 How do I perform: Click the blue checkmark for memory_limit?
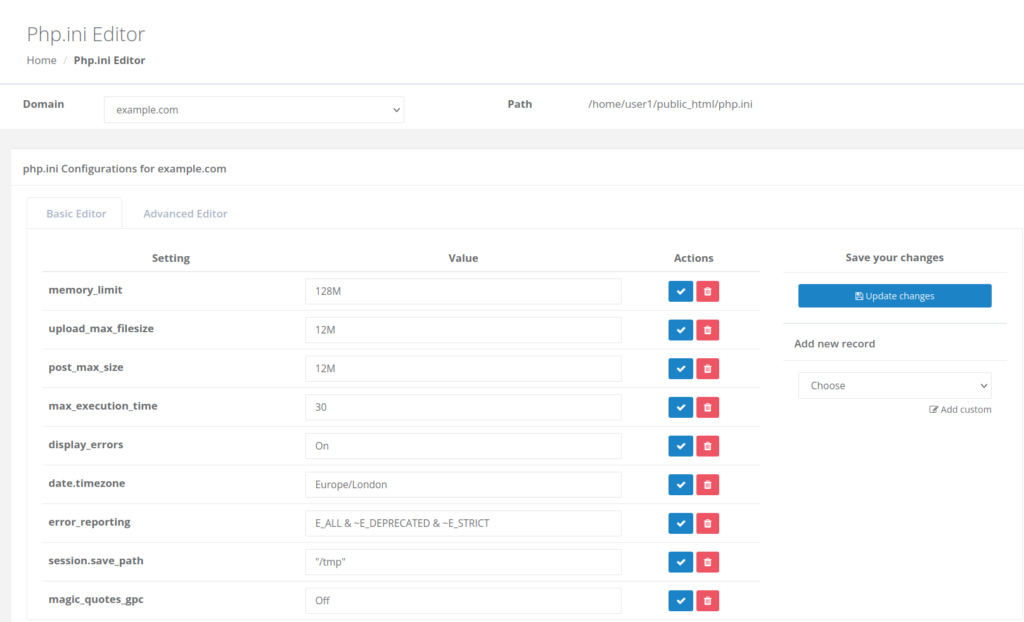click(x=680, y=291)
